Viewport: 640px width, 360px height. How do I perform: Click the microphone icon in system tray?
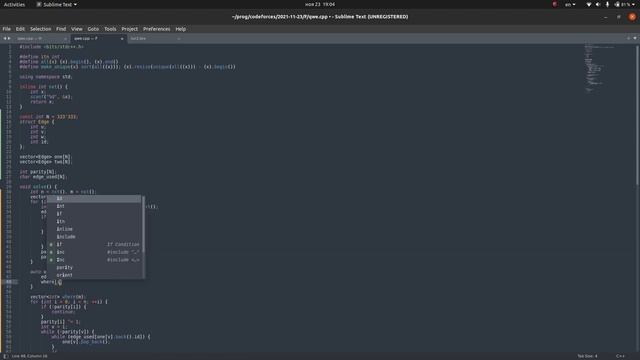[x=607, y=4]
